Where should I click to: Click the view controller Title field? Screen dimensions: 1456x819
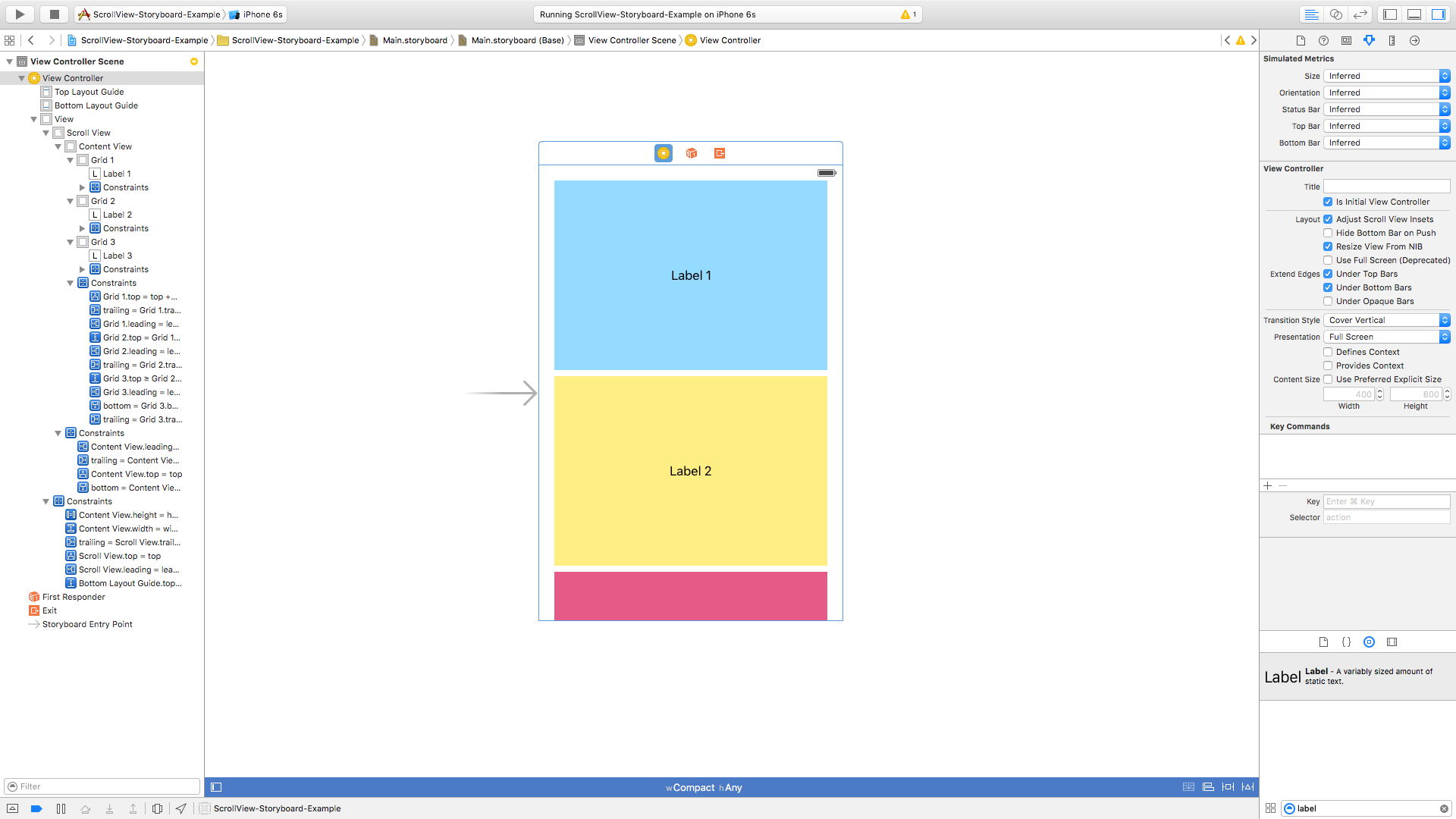(x=1386, y=187)
